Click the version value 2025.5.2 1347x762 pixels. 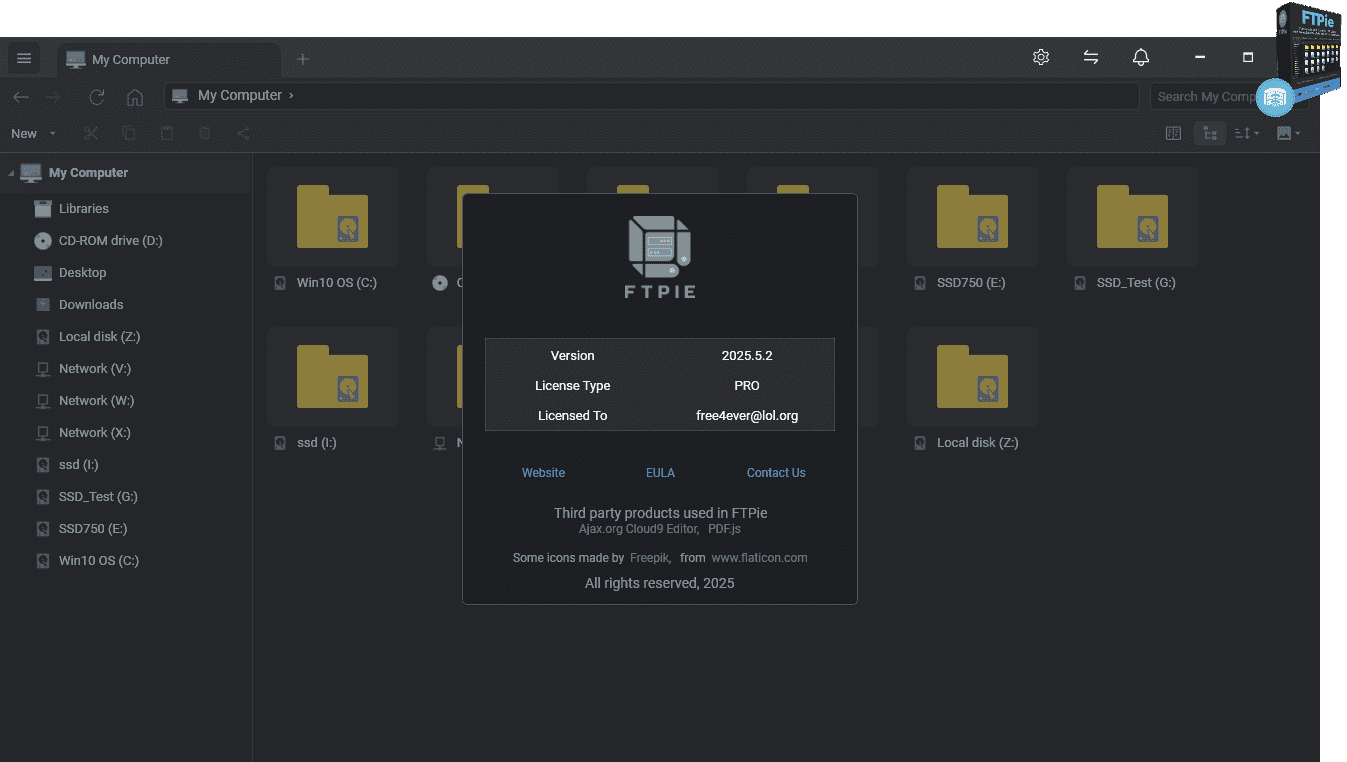(x=747, y=356)
